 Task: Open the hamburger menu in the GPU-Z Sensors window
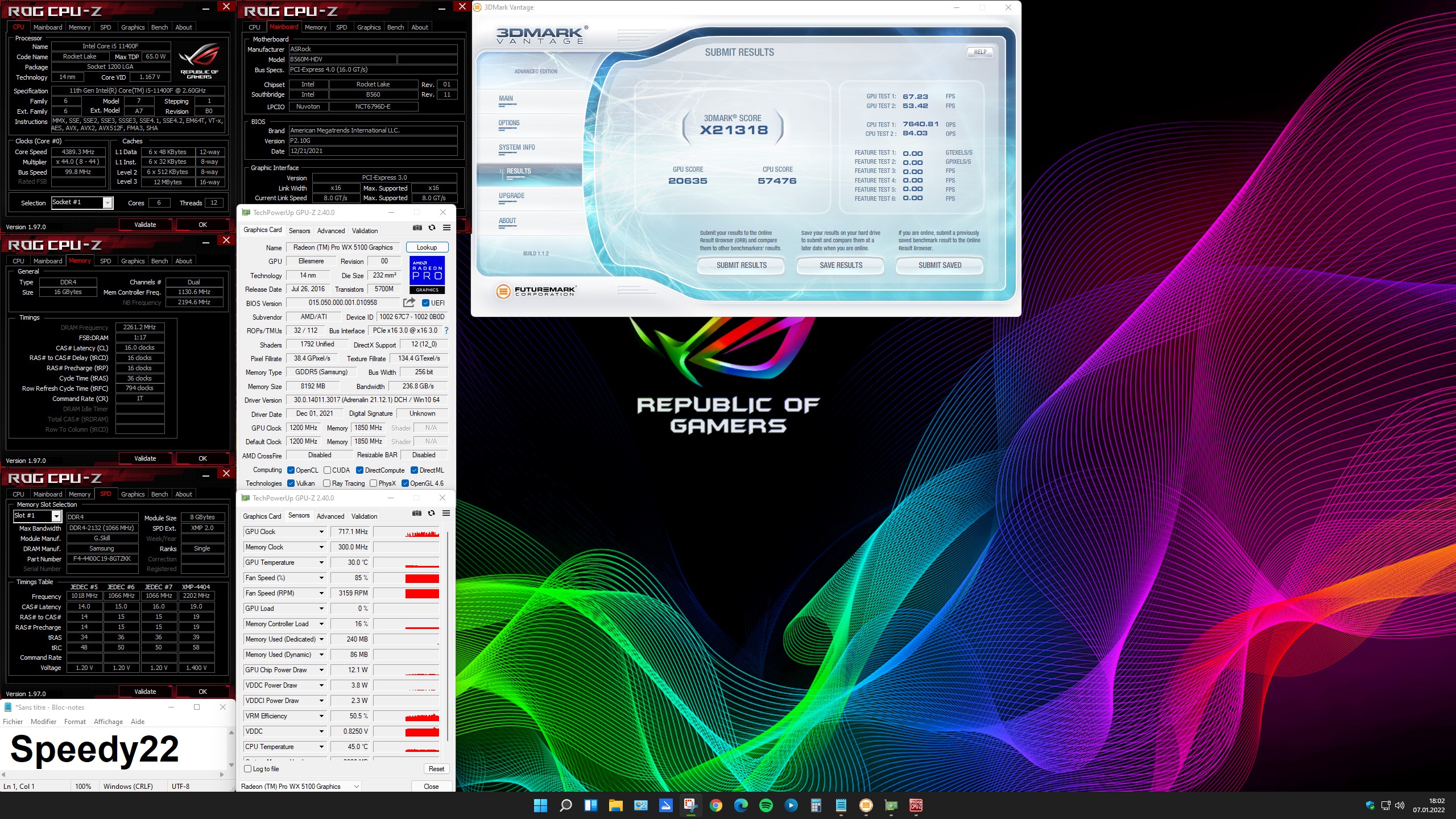tap(446, 513)
